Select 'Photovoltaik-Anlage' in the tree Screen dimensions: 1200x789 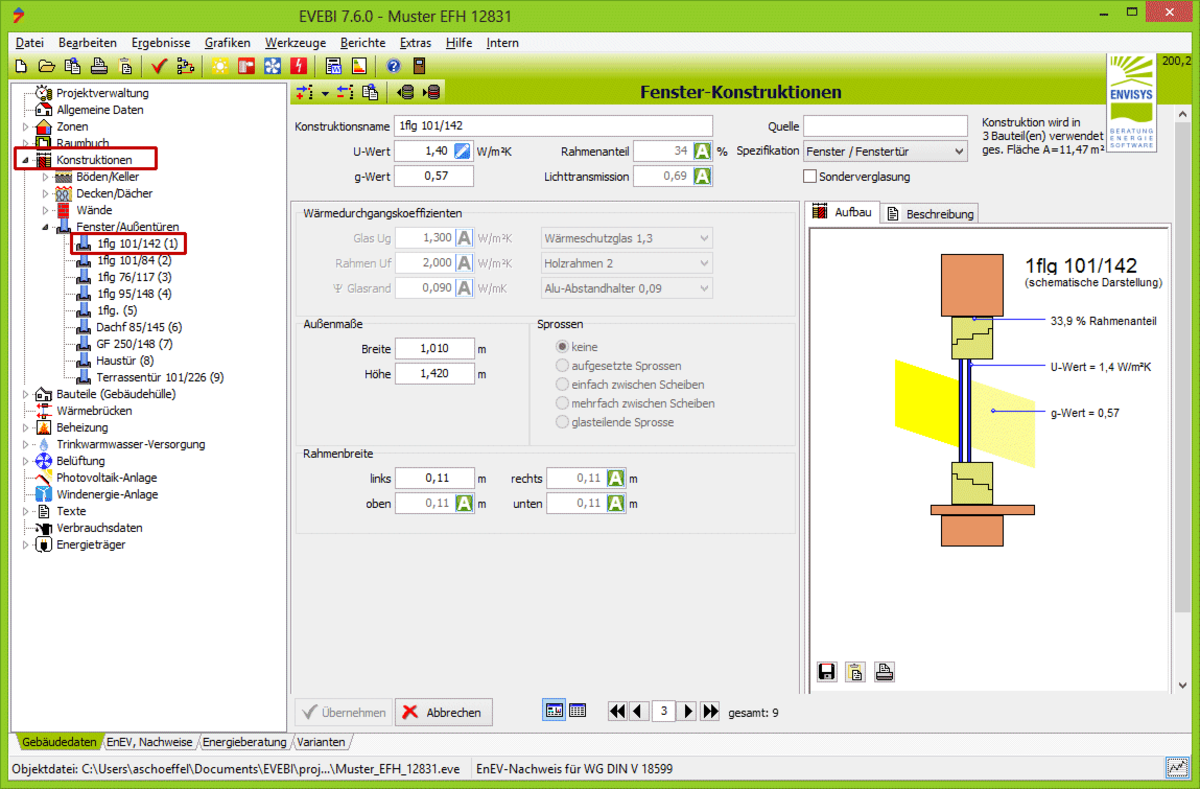pos(107,477)
